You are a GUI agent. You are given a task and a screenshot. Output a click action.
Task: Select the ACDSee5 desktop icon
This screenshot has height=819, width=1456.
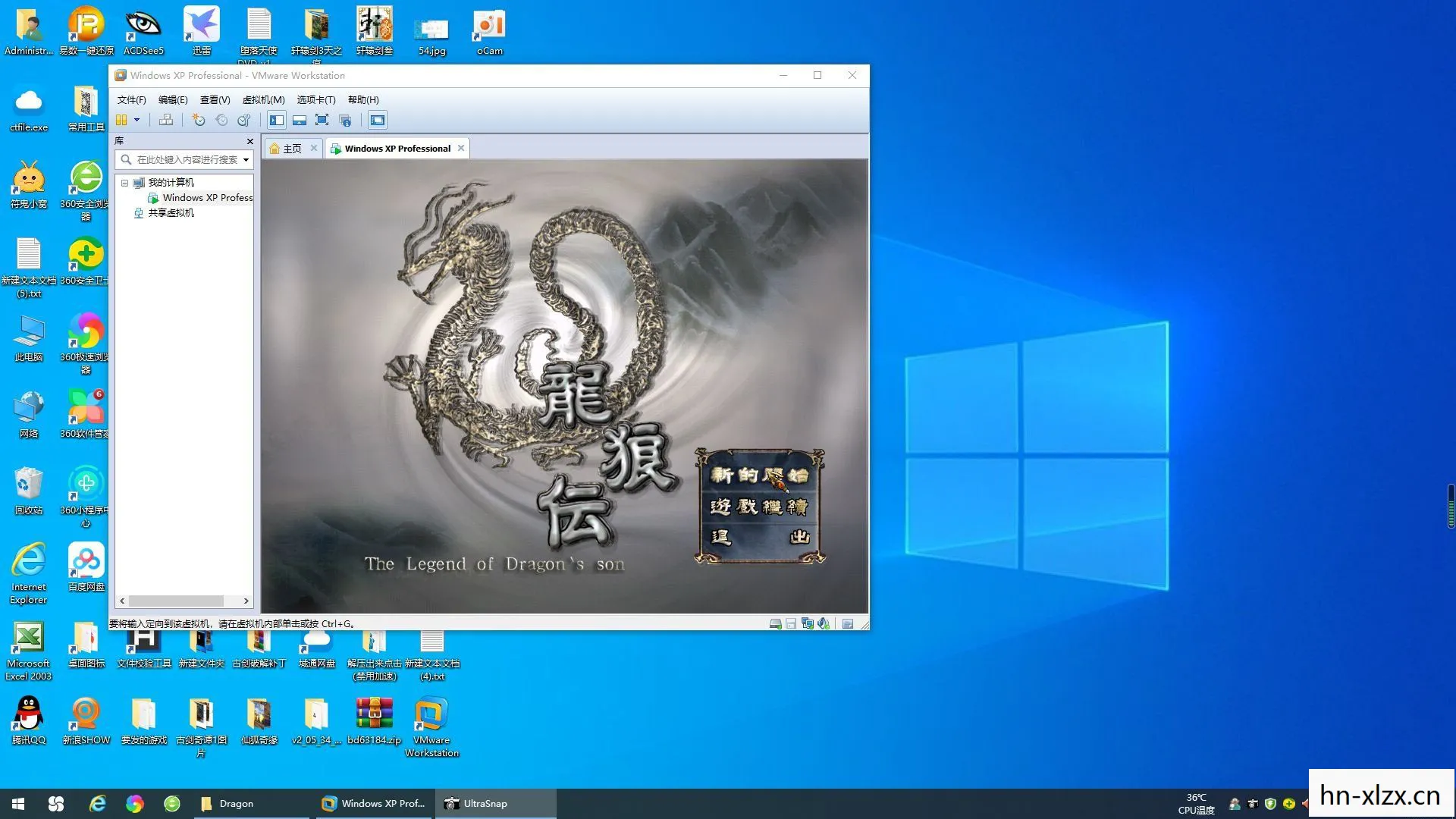(x=143, y=32)
